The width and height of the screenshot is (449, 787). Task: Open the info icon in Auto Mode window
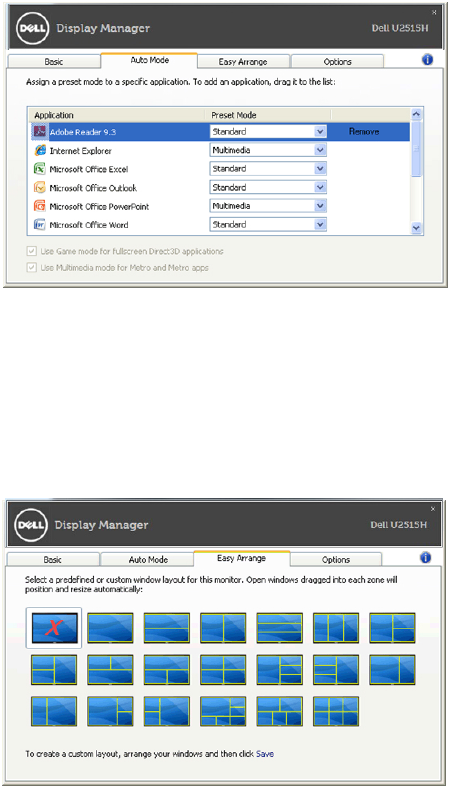427,59
